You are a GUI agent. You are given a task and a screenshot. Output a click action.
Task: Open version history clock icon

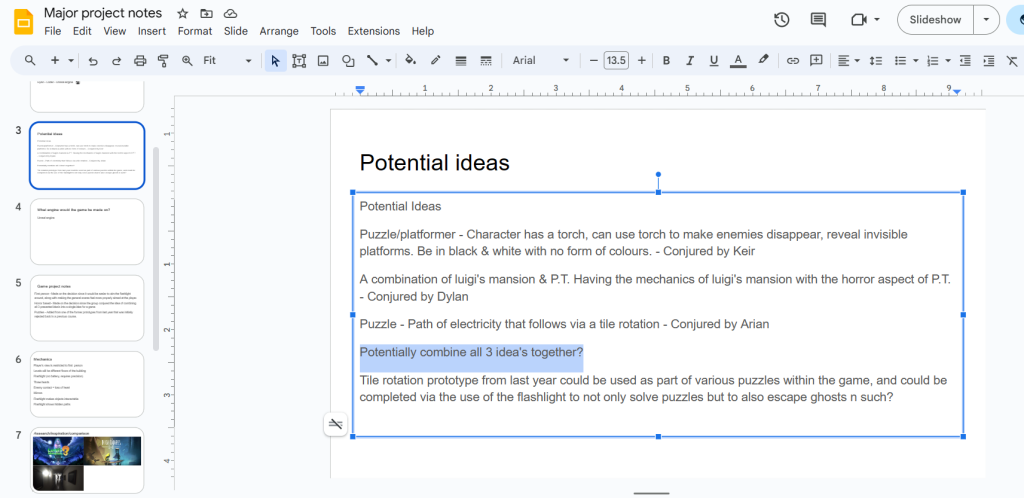(782, 20)
